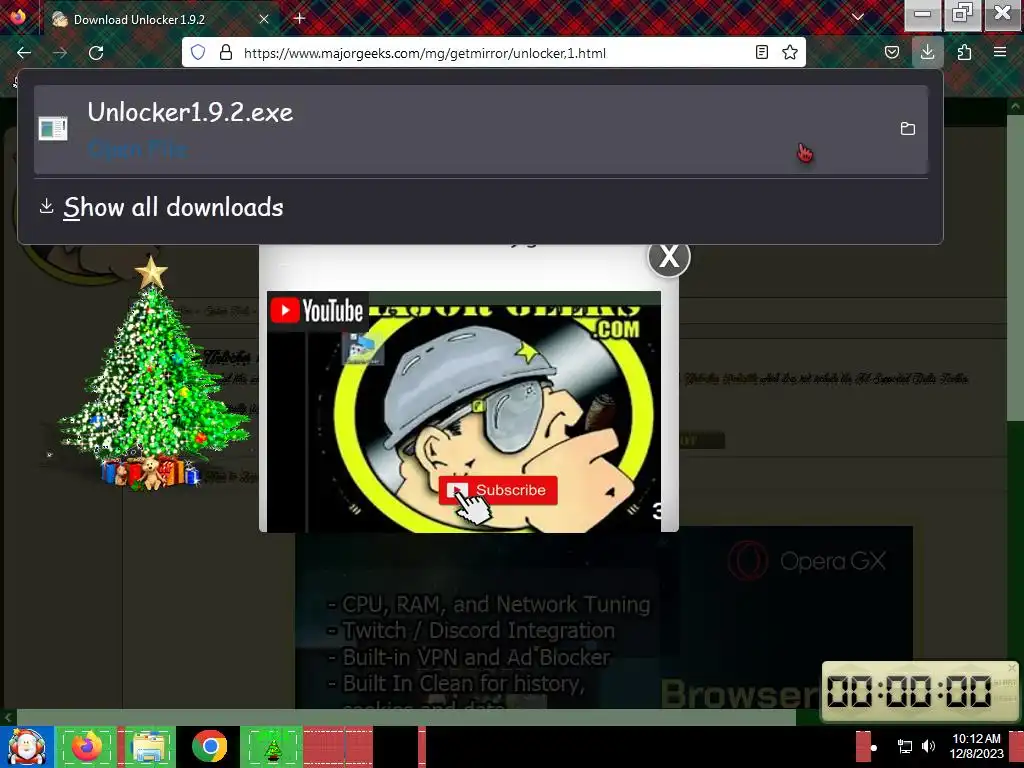Open the Extensions puzzle icon
This screenshot has width=1024, height=768.
[x=964, y=52]
